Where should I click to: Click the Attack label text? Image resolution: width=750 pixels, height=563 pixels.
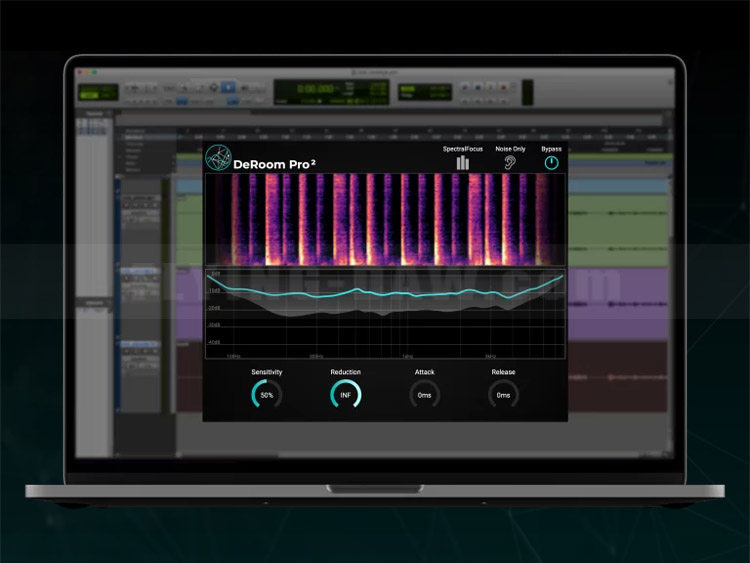pos(424,372)
